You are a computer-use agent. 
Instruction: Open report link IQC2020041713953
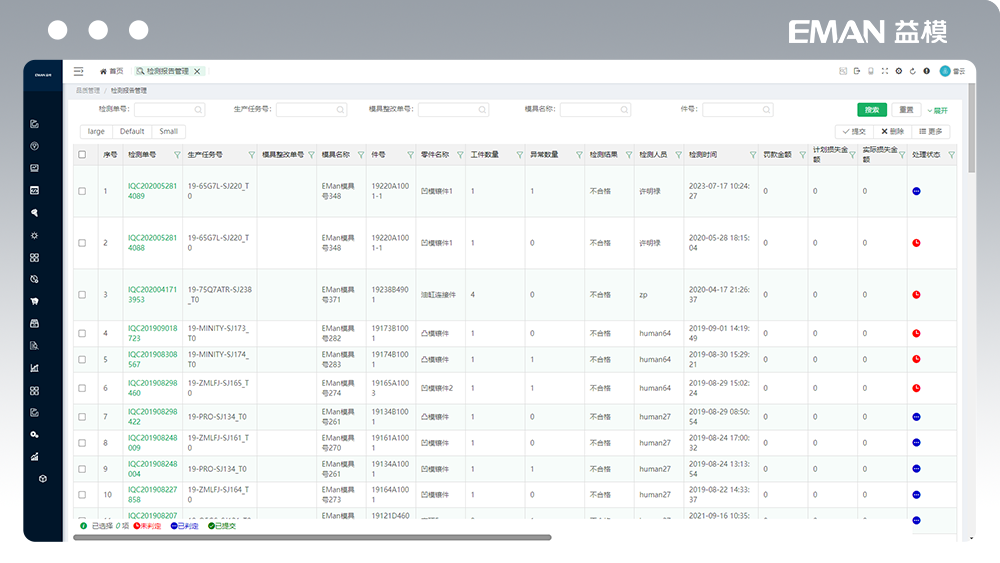(x=152, y=294)
